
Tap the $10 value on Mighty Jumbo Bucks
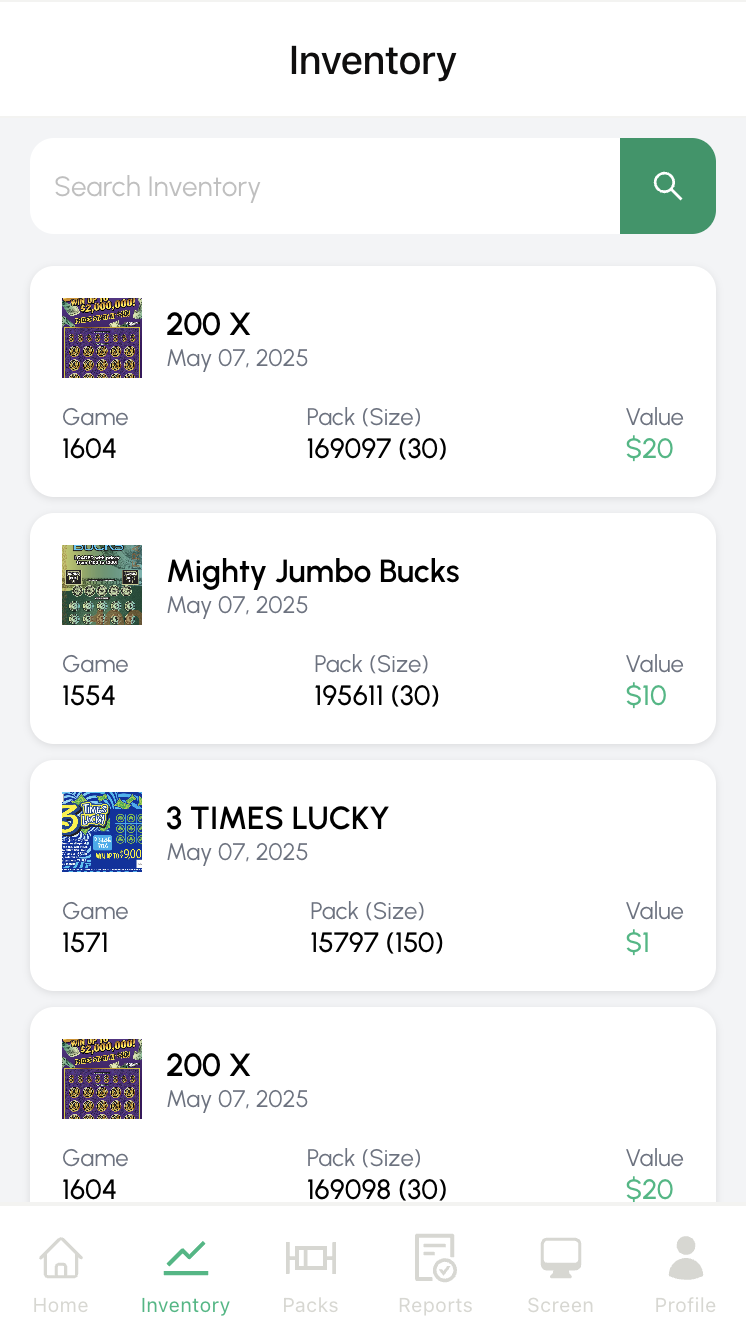646,696
